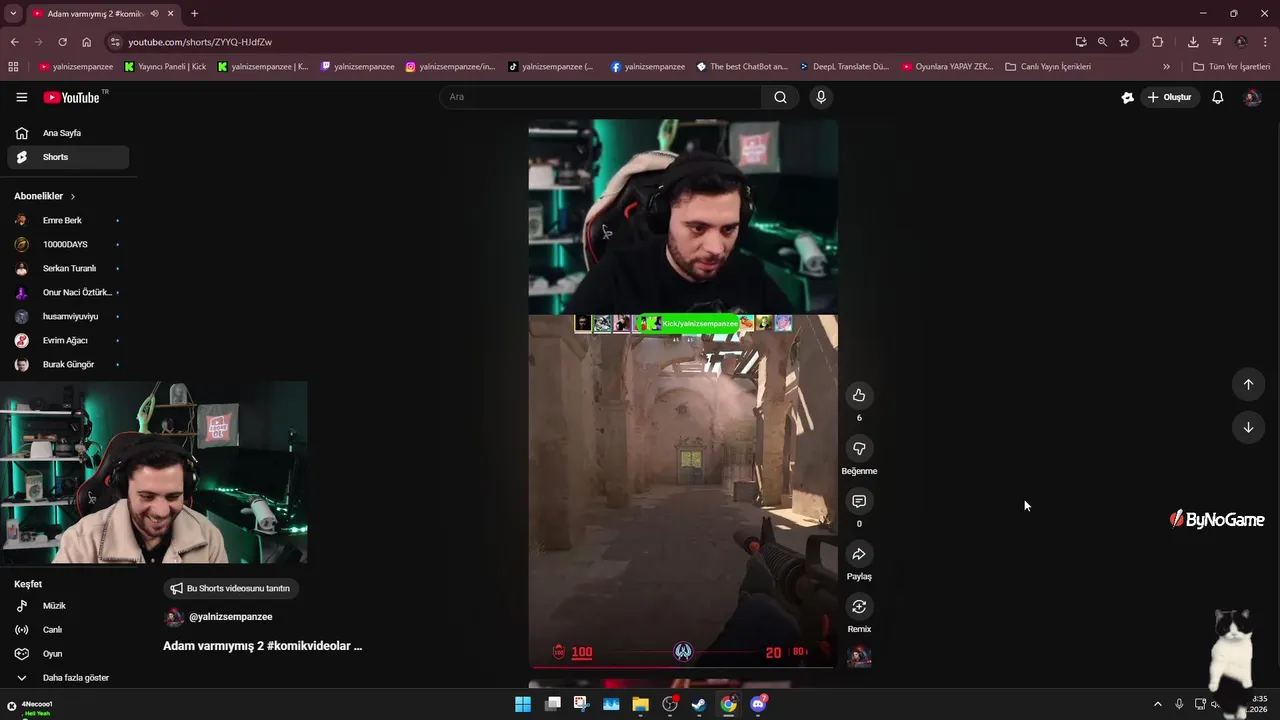1280x720 pixels.
Task: Open Yayıncı Paneli | Kick bookmark
Action: tap(165, 67)
